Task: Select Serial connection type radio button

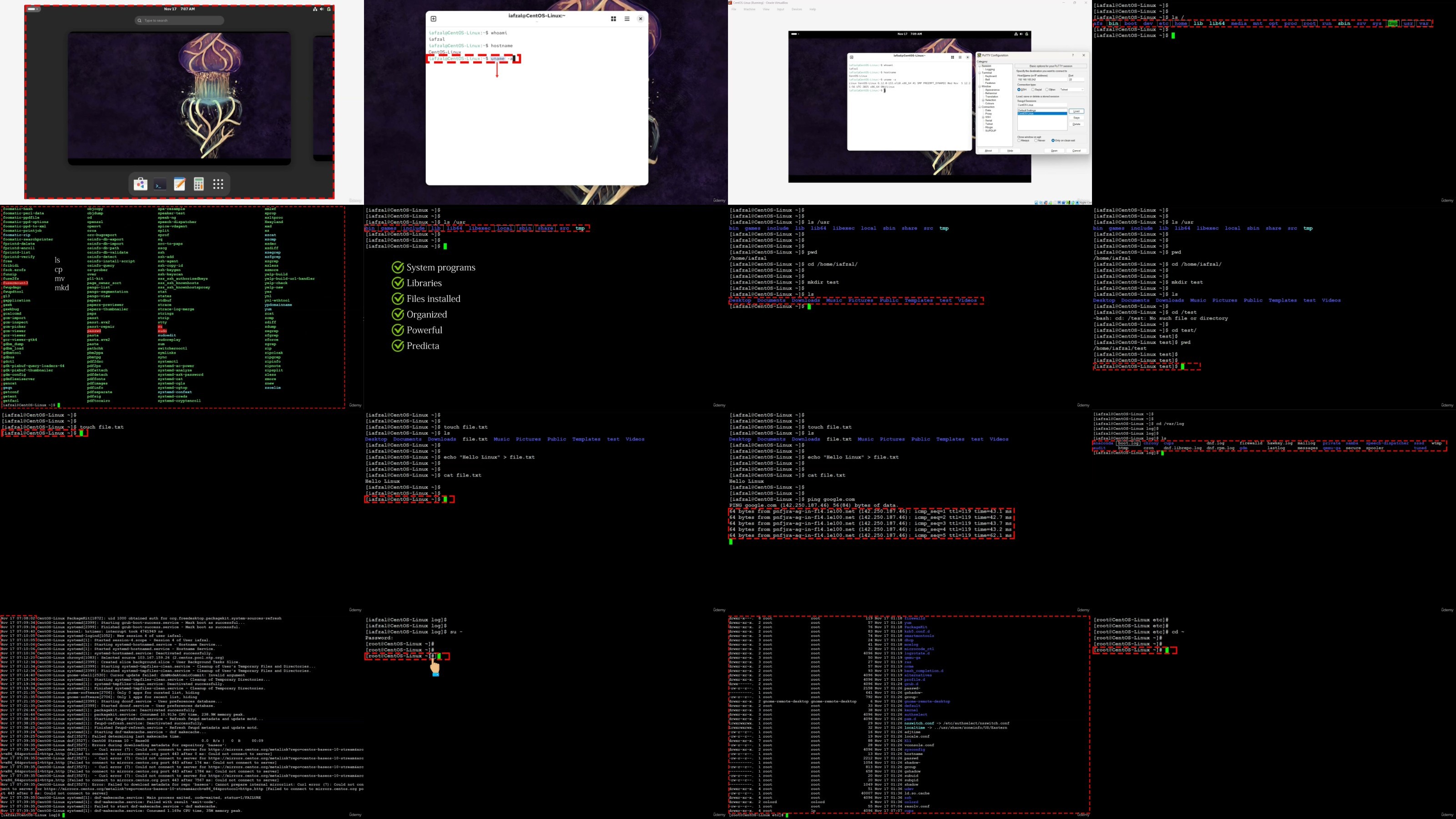Action: pos(1033,90)
